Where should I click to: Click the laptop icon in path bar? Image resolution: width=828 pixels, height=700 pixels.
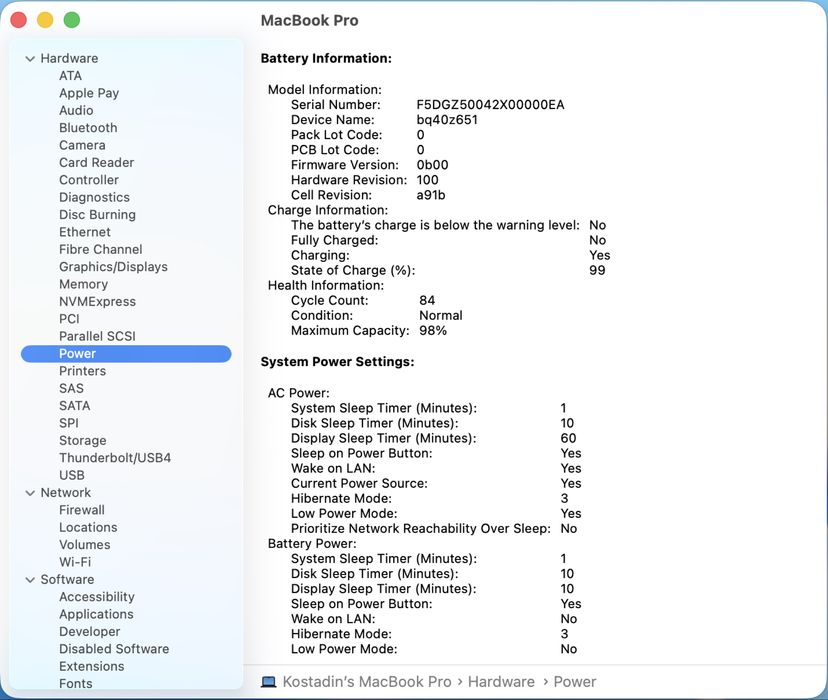(269, 682)
